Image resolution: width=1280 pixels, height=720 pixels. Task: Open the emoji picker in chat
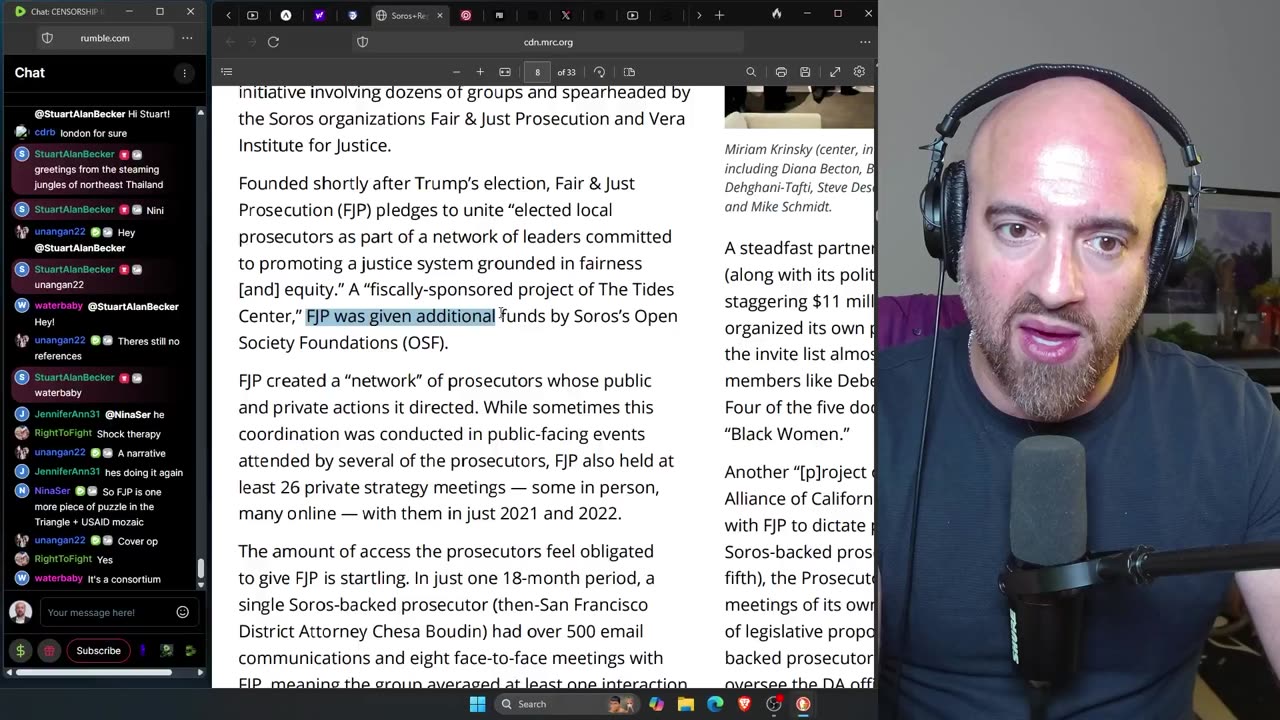(183, 612)
